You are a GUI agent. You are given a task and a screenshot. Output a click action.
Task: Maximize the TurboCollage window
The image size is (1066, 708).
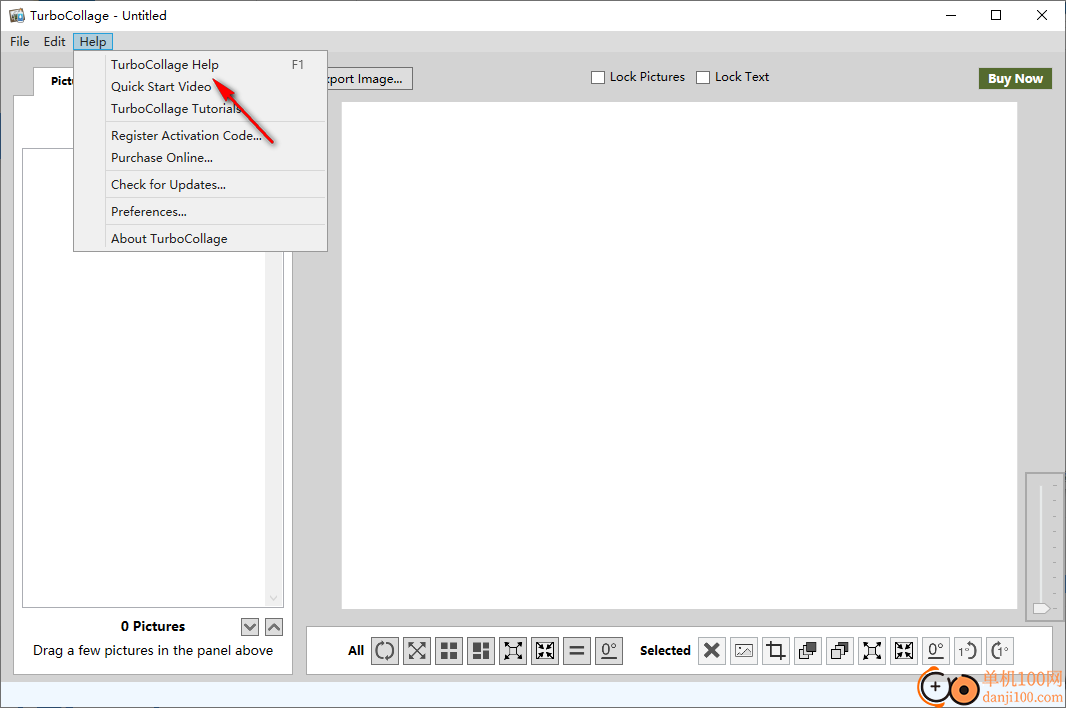tap(996, 15)
